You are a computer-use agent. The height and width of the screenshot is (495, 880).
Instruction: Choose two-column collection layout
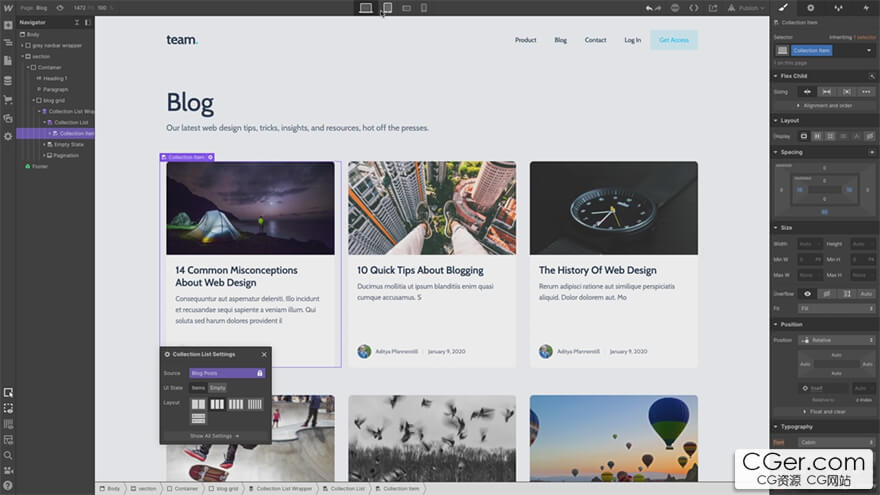[x=198, y=404]
